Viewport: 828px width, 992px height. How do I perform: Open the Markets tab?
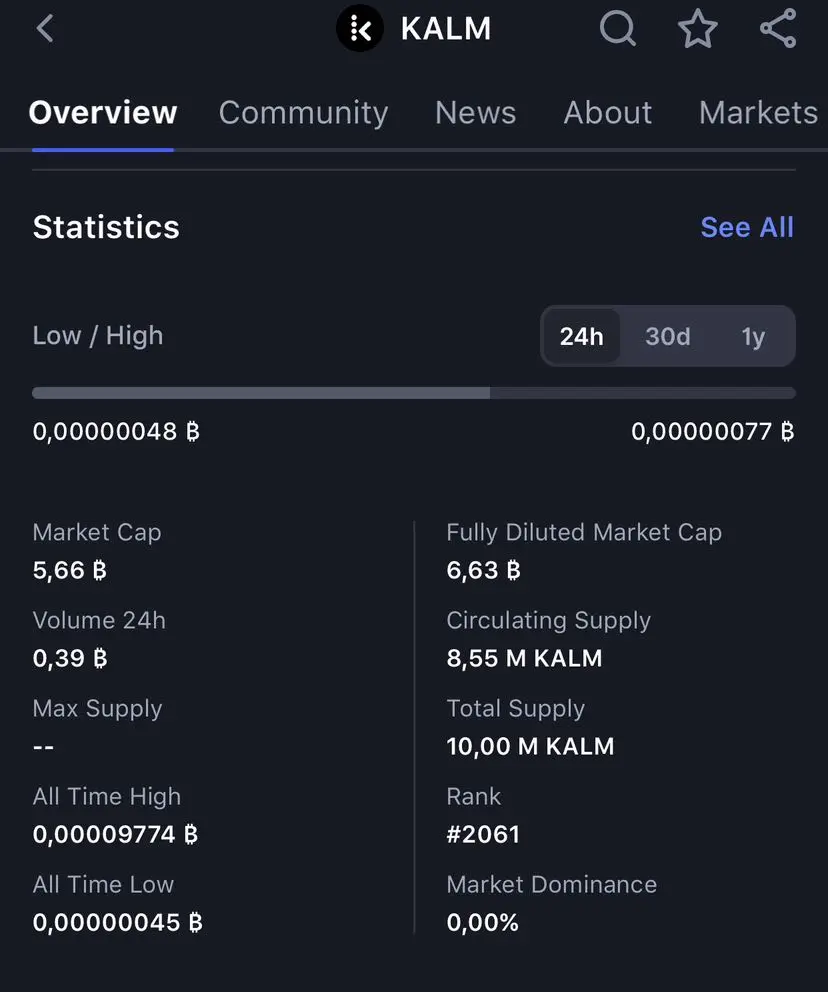tap(758, 113)
